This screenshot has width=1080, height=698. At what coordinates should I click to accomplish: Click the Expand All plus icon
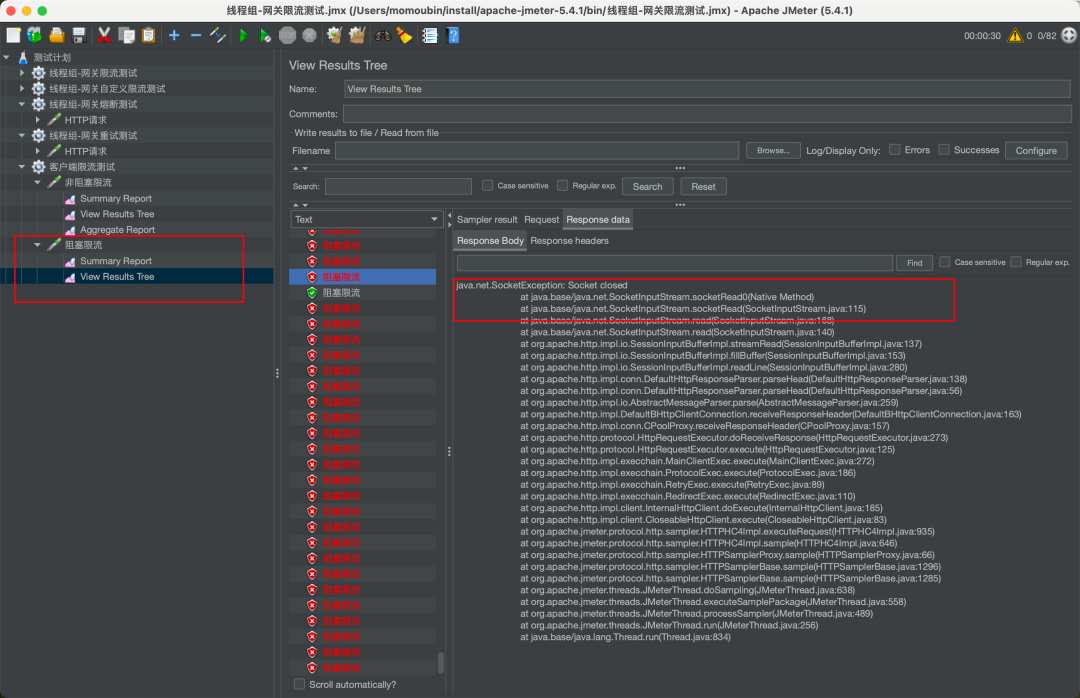click(x=174, y=35)
